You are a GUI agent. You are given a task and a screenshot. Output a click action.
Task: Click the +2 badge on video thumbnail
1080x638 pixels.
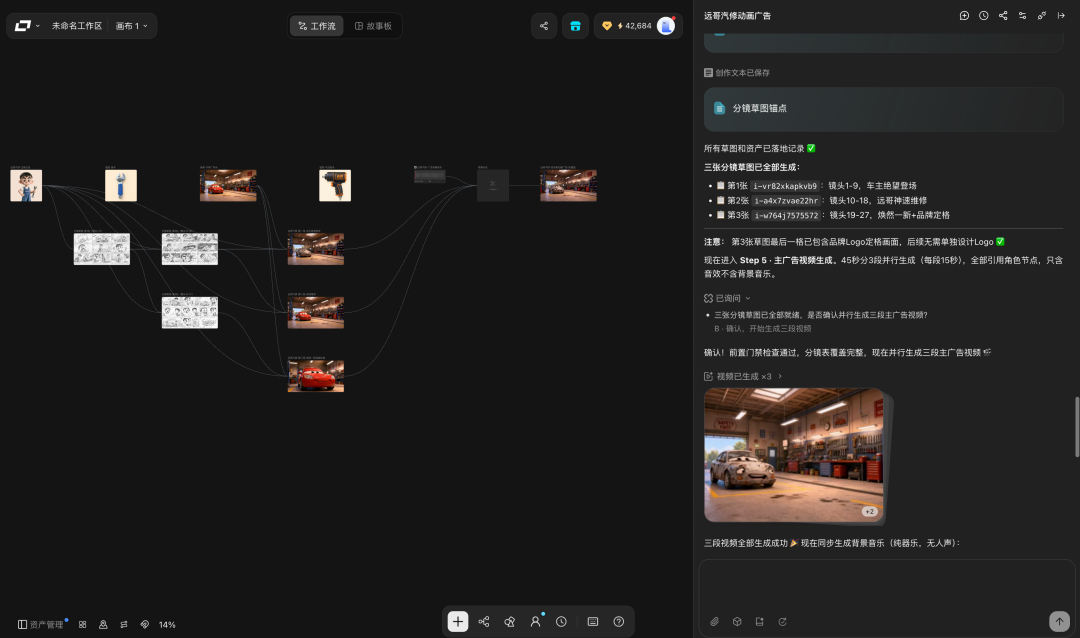(869, 511)
